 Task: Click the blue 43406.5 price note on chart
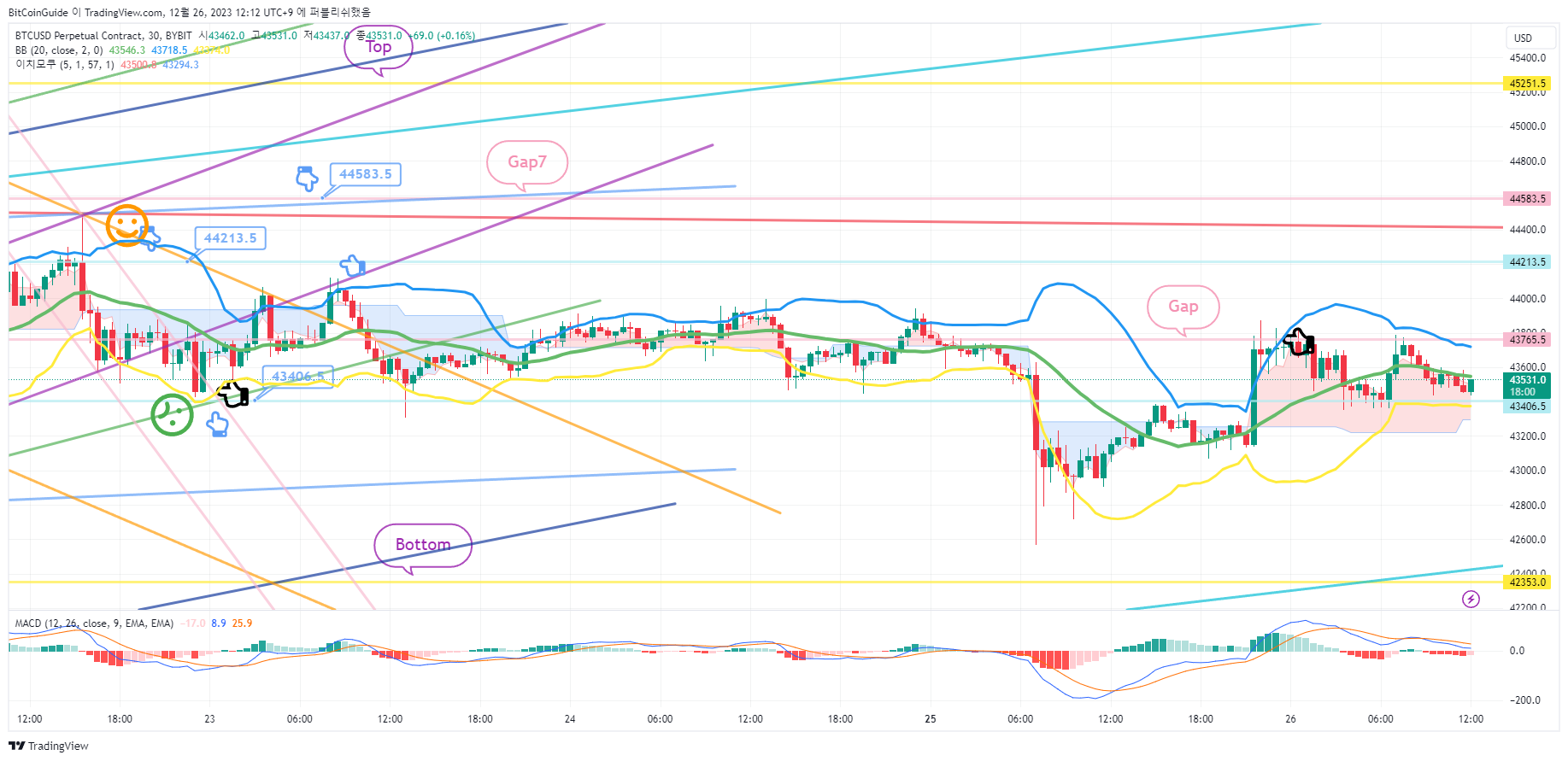[x=298, y=377]
